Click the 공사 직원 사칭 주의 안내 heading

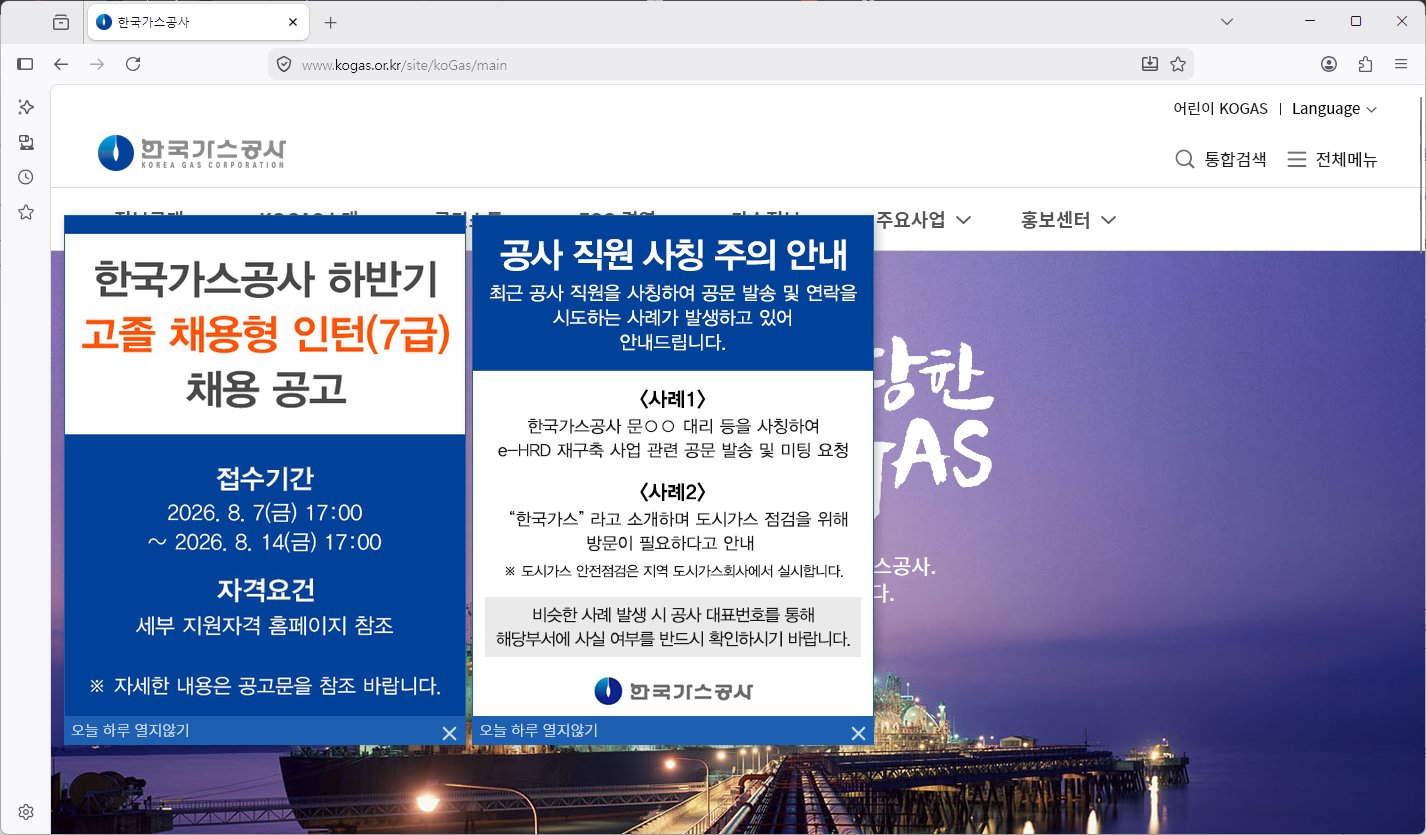(673, 256)
